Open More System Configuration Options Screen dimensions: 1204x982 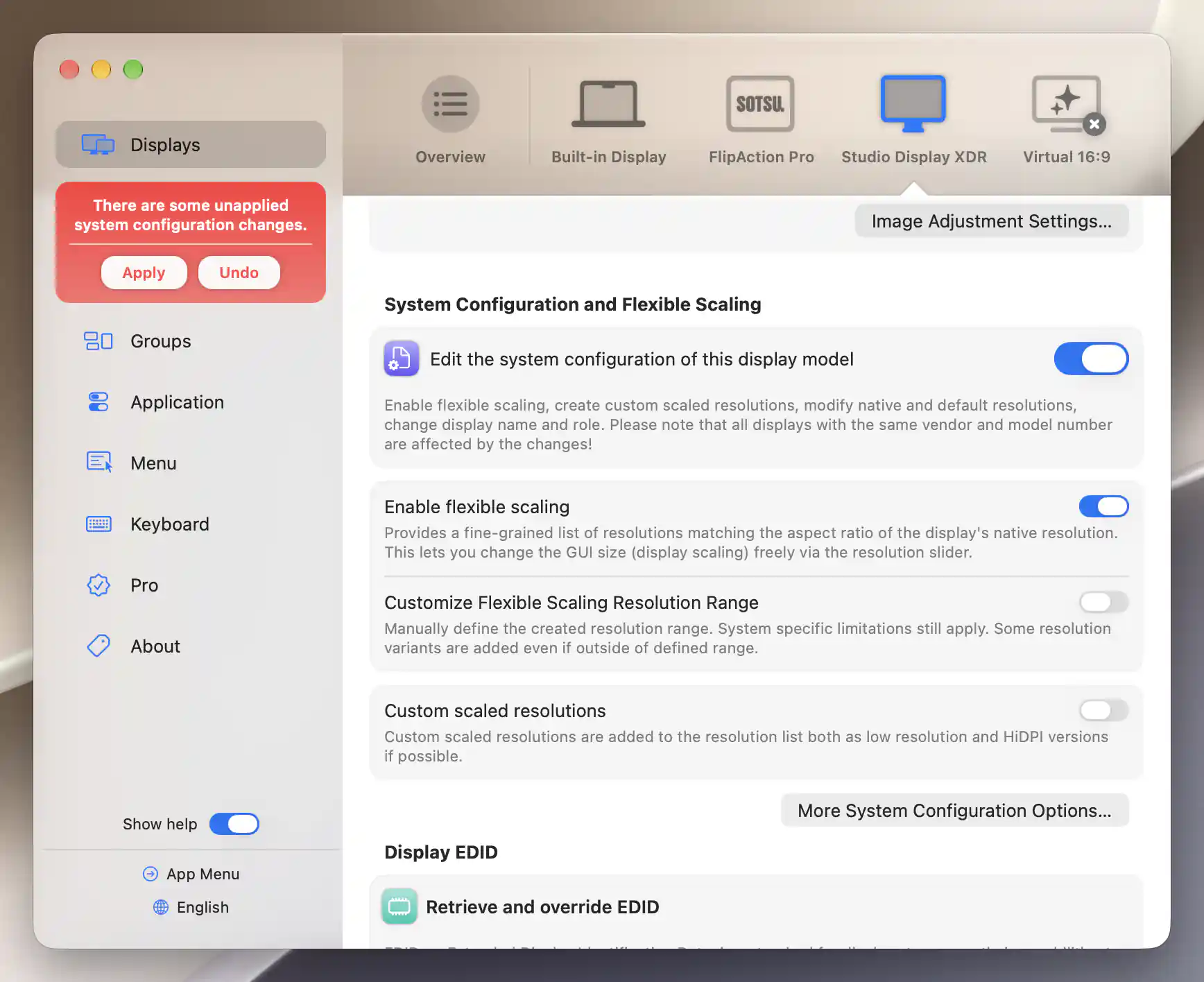click(x=954, y=811)
